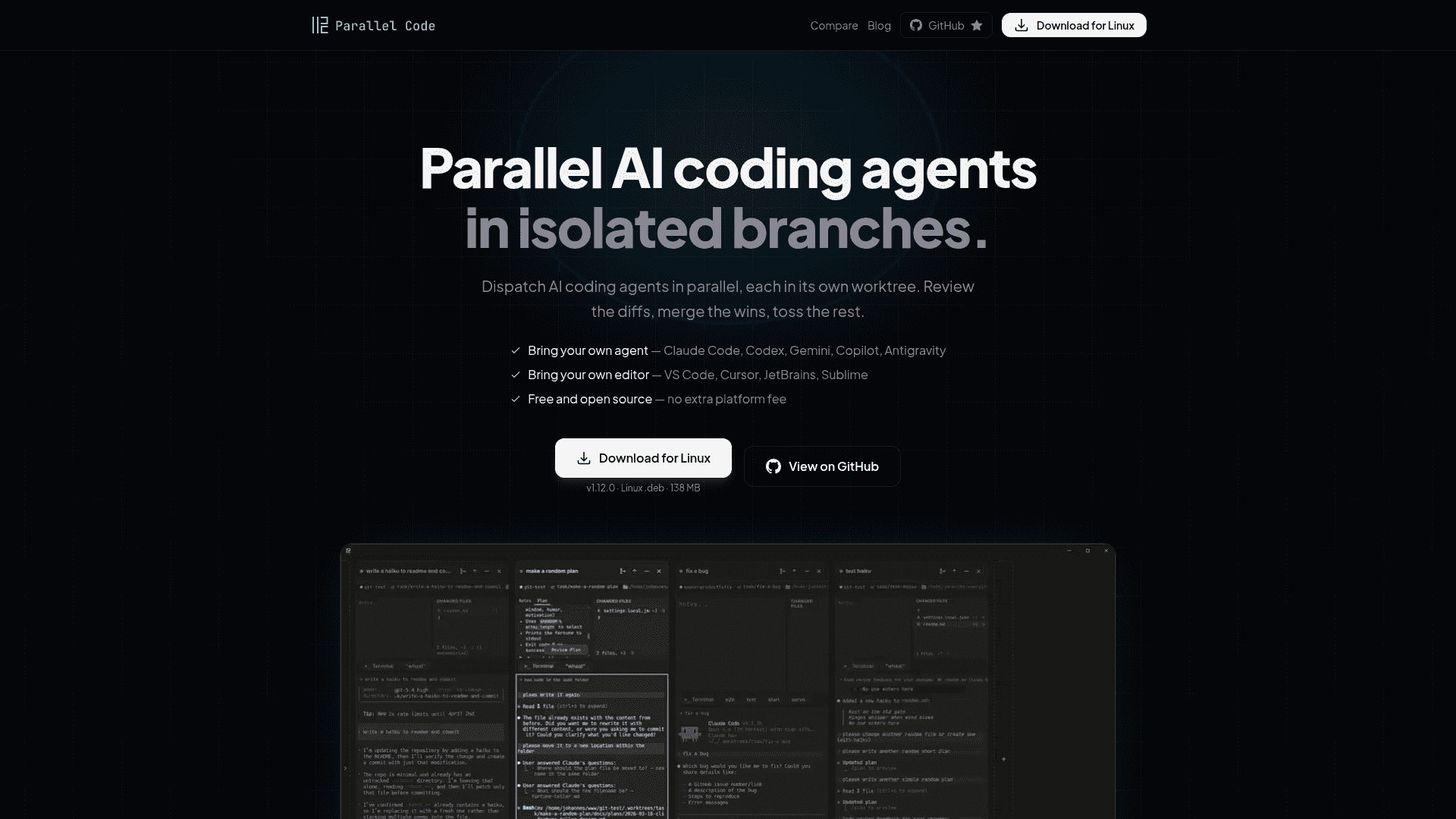Click push arrow on test haiku panel

(955, 571)
